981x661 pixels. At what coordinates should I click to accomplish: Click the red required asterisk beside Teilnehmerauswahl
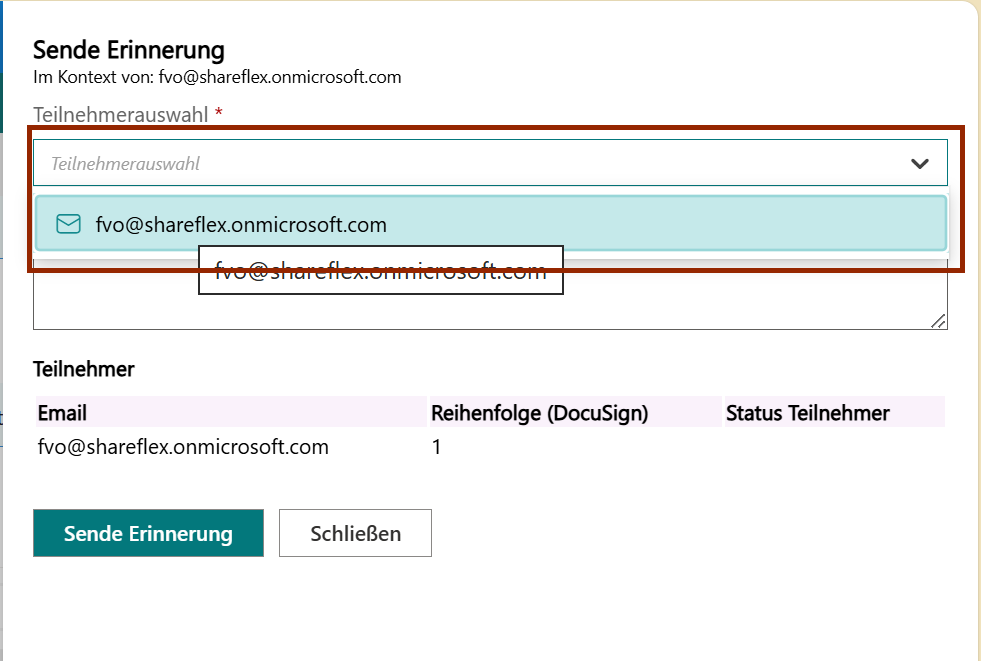(218, 113)
